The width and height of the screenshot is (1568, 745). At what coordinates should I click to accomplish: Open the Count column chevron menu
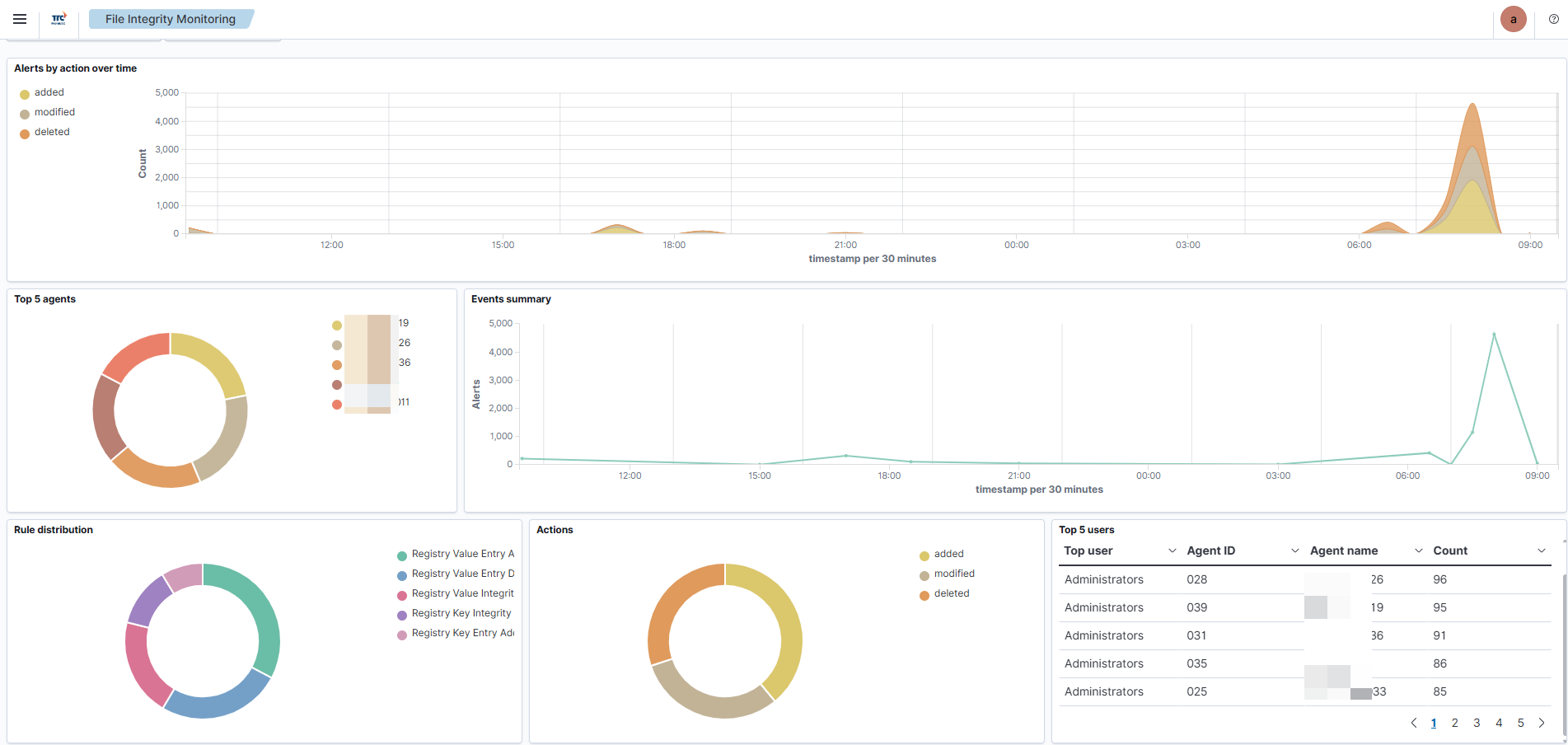pyautogui.click(x=1542, y=551)
